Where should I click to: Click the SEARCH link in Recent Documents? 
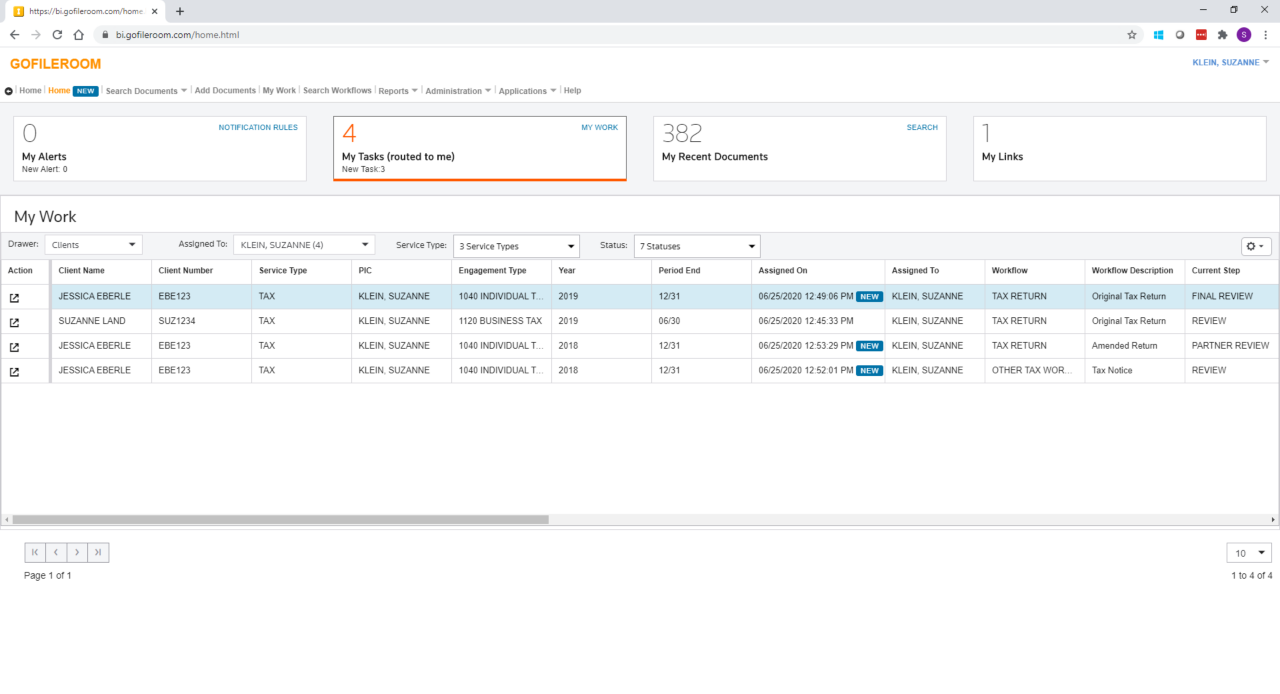[922, 128]
